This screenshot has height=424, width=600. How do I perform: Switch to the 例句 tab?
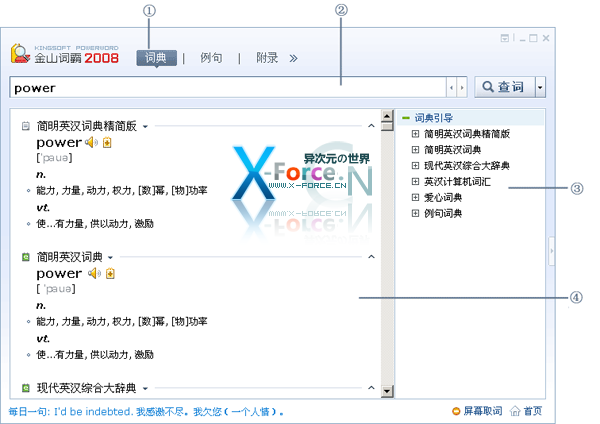pos(211,58)
